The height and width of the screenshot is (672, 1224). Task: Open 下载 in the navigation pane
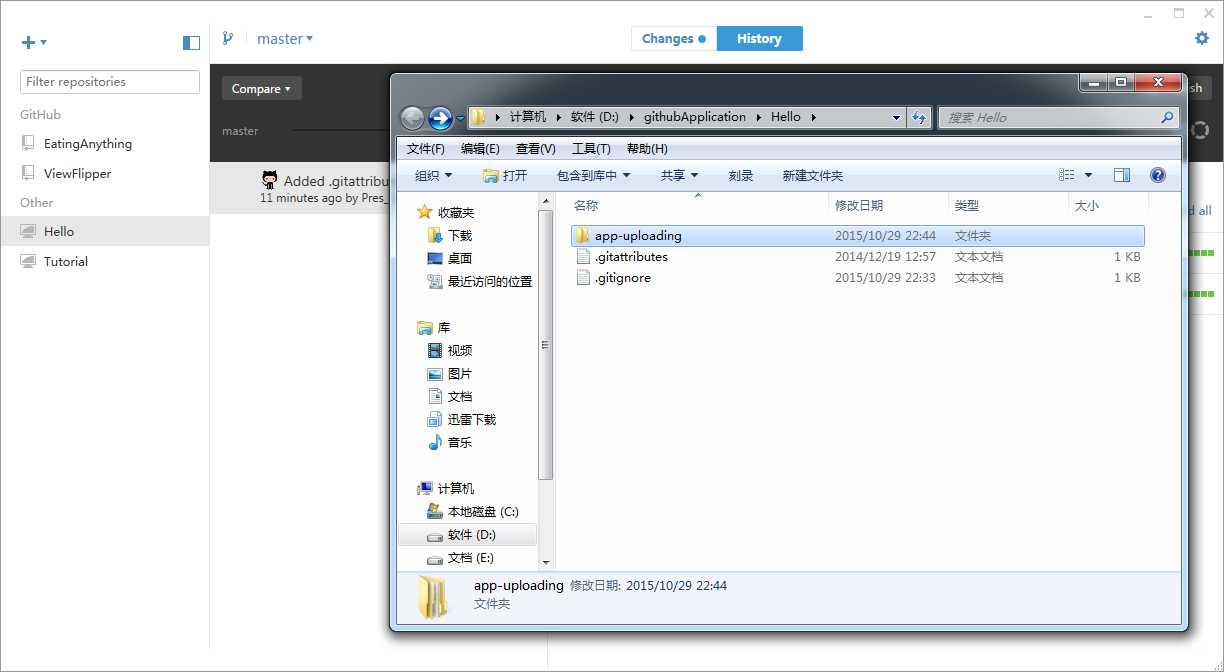[x=450, y=235]
